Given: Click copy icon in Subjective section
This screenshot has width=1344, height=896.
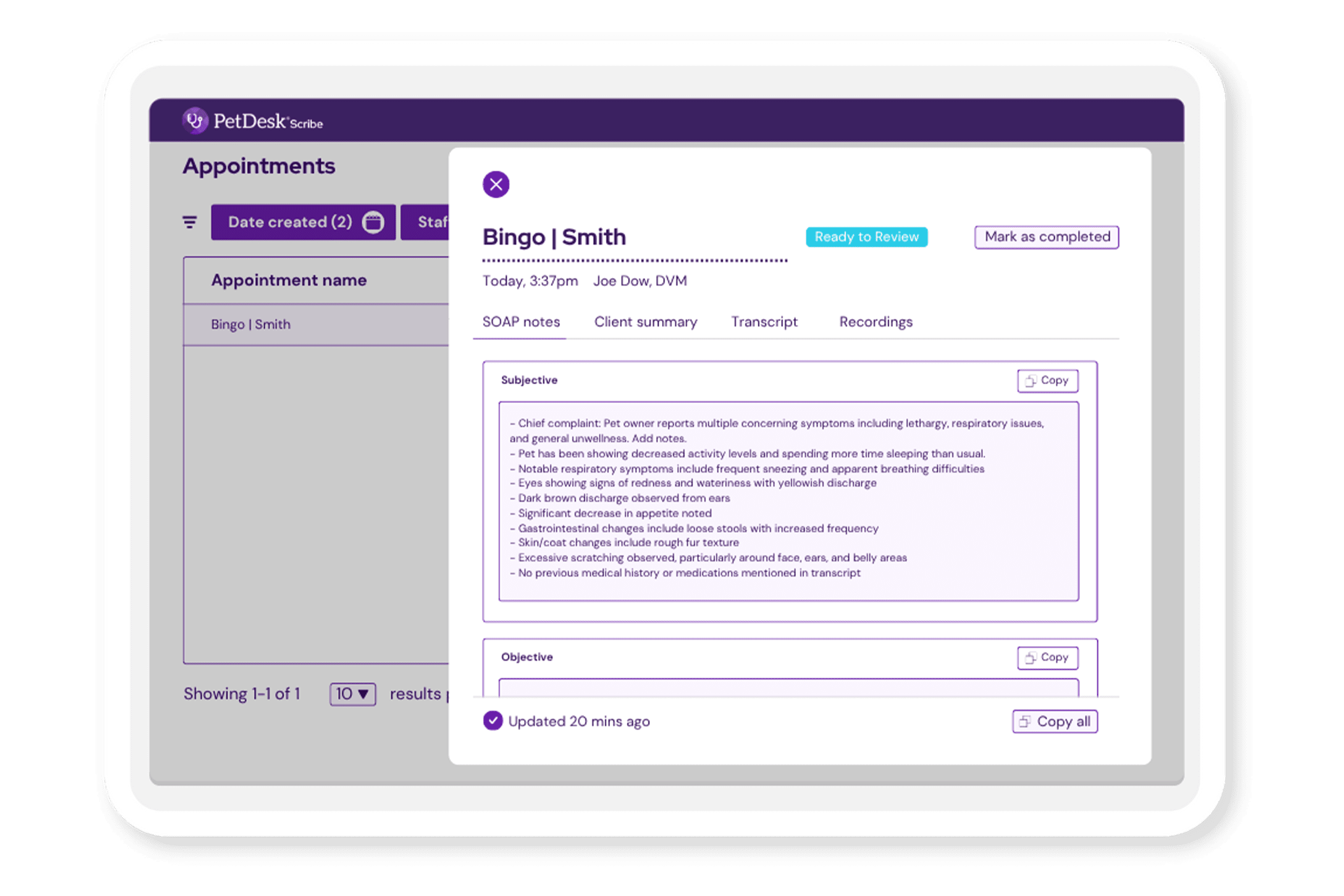Looking at the screenshot, I should [1030, 381].
